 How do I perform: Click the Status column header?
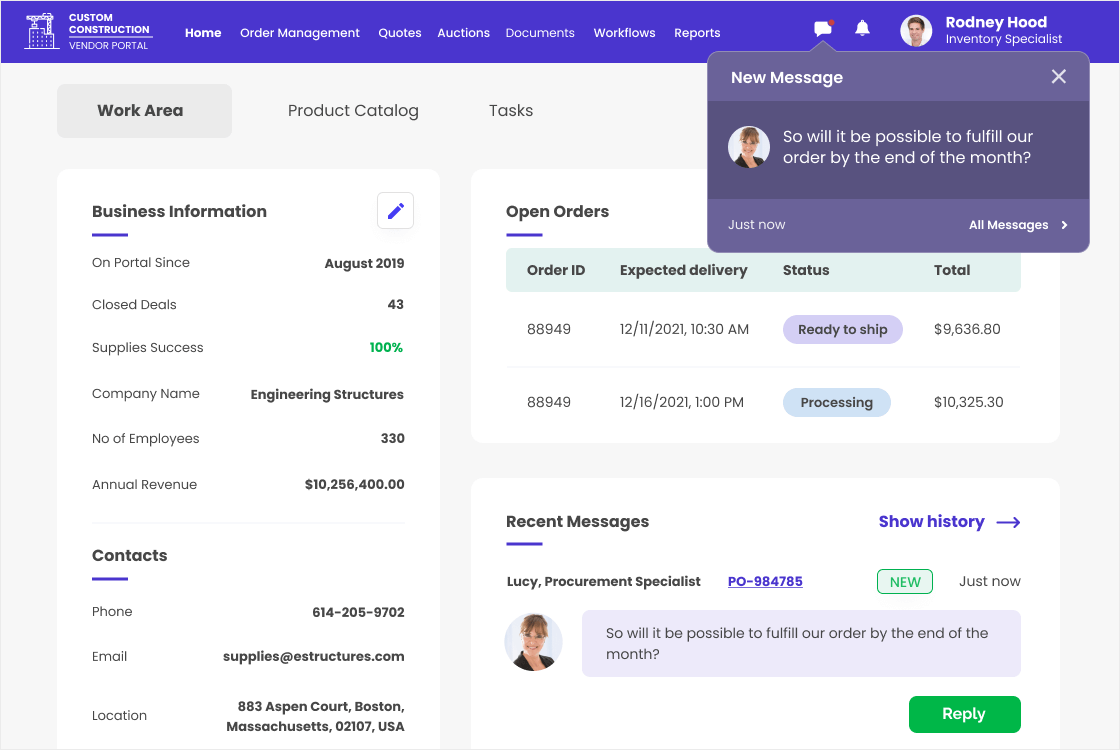(806, 270)
